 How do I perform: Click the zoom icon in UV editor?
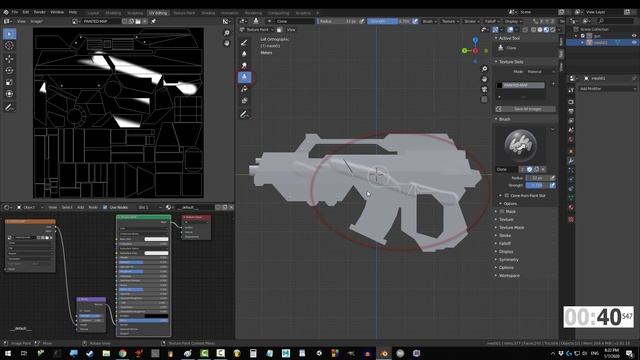point(227,33)
